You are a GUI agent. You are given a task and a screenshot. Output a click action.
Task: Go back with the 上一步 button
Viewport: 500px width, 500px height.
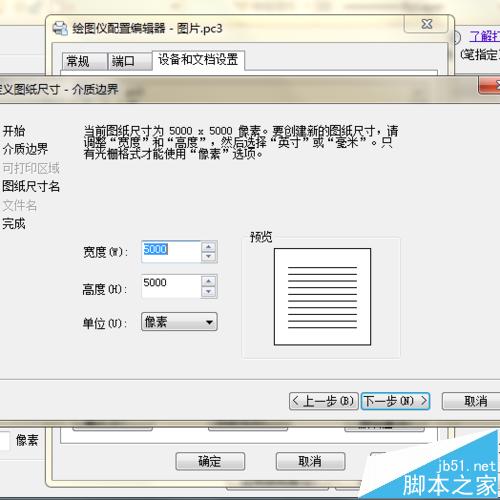click(323, 401)
